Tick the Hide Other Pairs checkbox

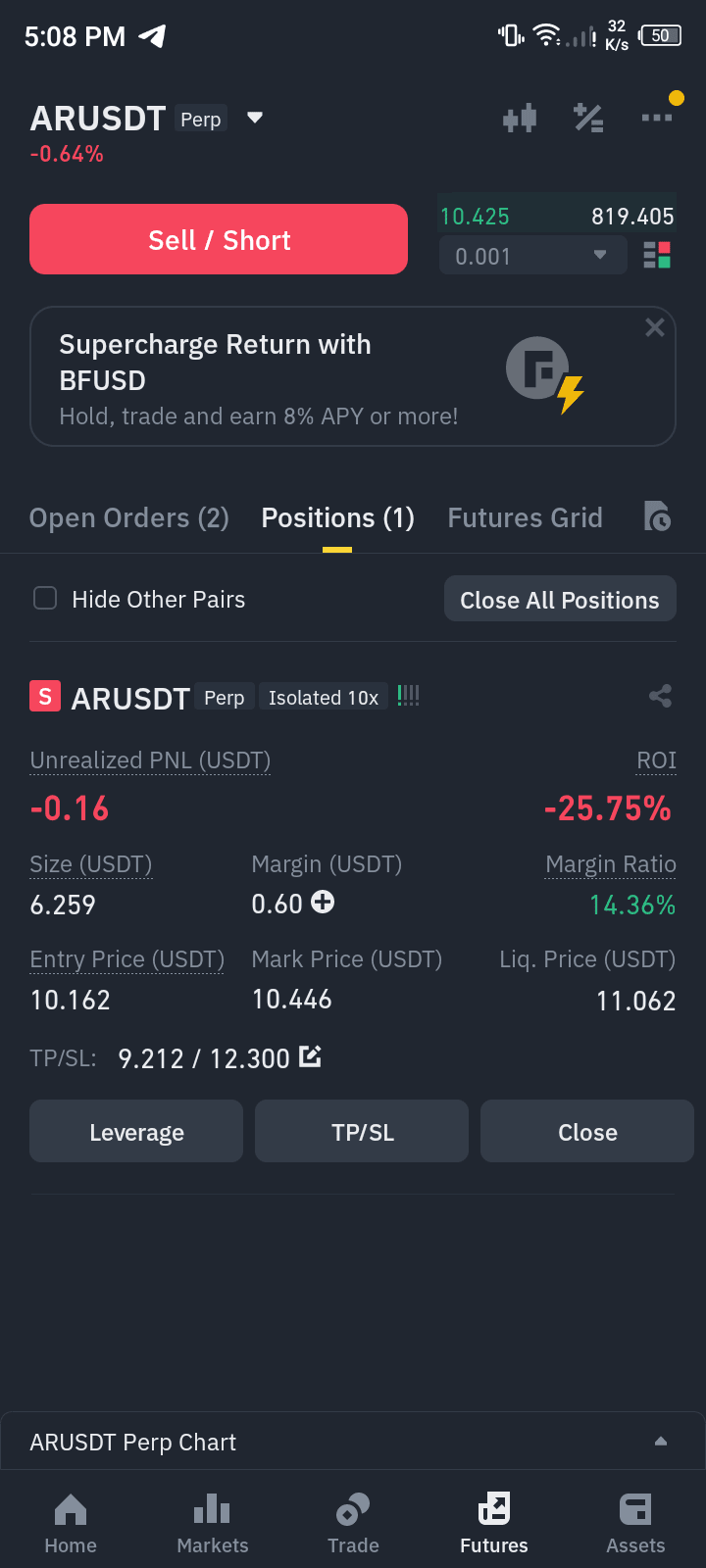tap(45, 598)
